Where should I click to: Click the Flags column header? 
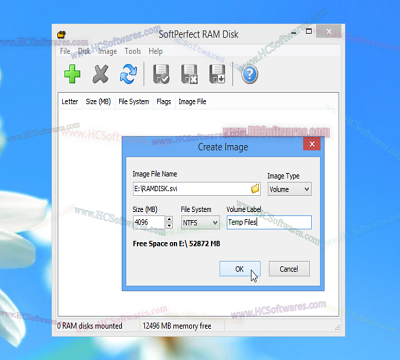(164, 102)
